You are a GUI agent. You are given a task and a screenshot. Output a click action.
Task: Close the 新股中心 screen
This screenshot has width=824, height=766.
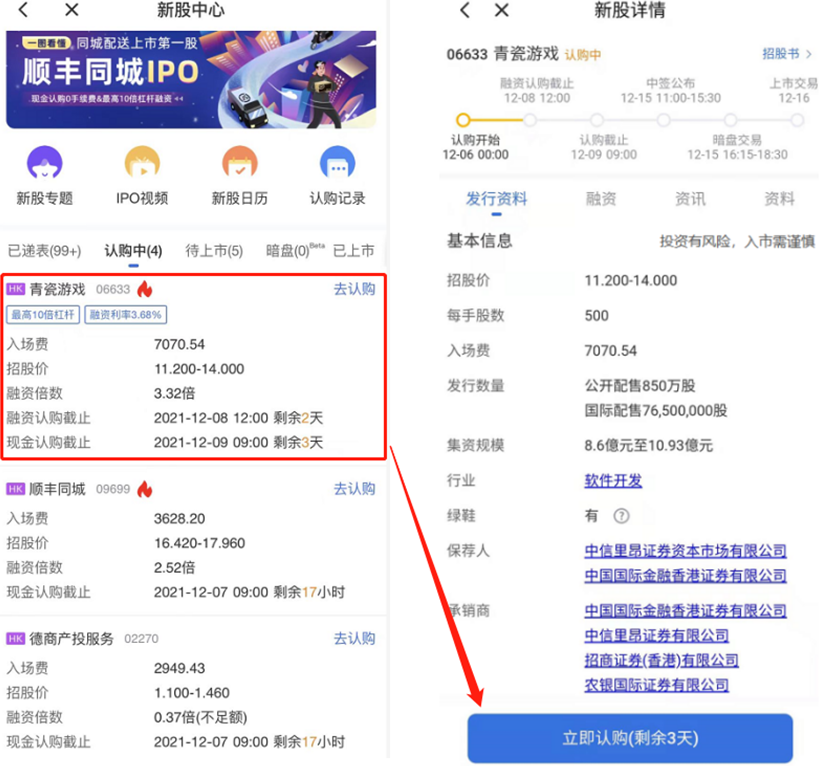[x=71, y=9]
